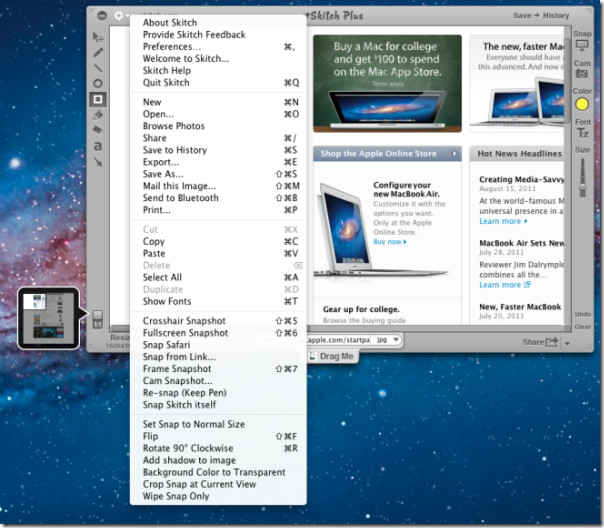Choose Browse Photos
This screenshot has width=604, height=528.
[x=218, y=126]
